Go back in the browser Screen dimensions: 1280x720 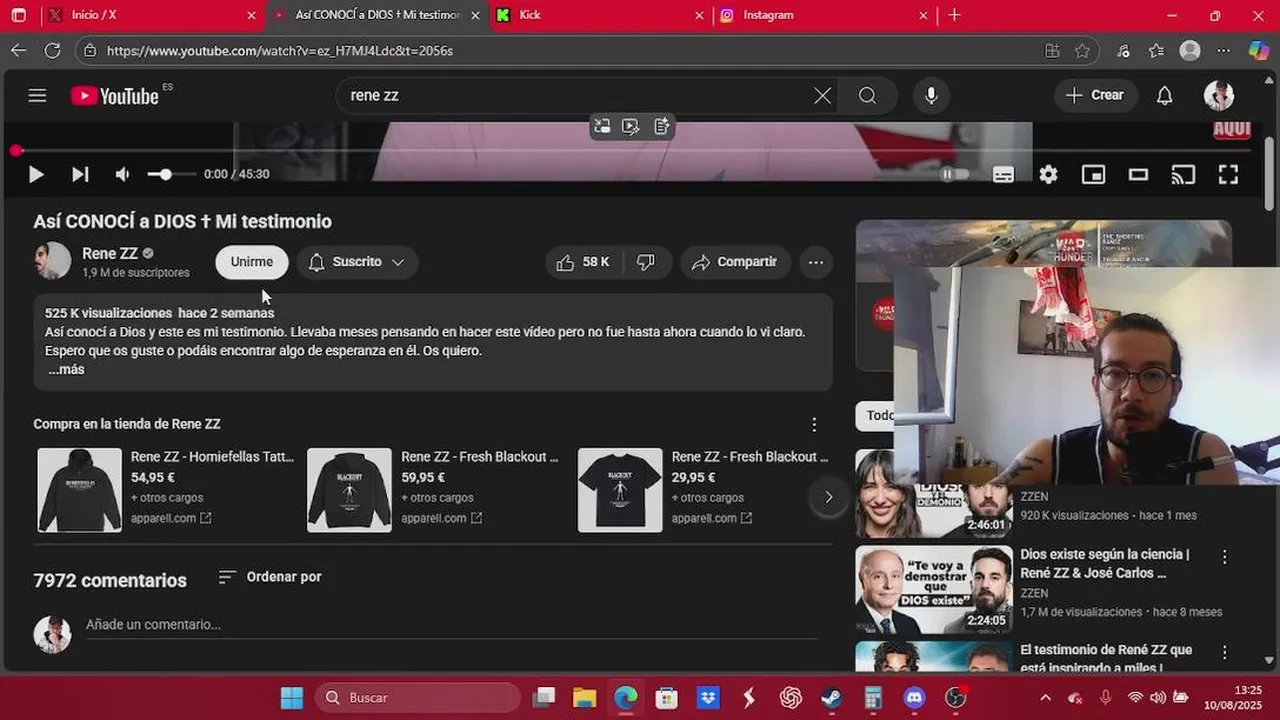click(x=19, y=50)
